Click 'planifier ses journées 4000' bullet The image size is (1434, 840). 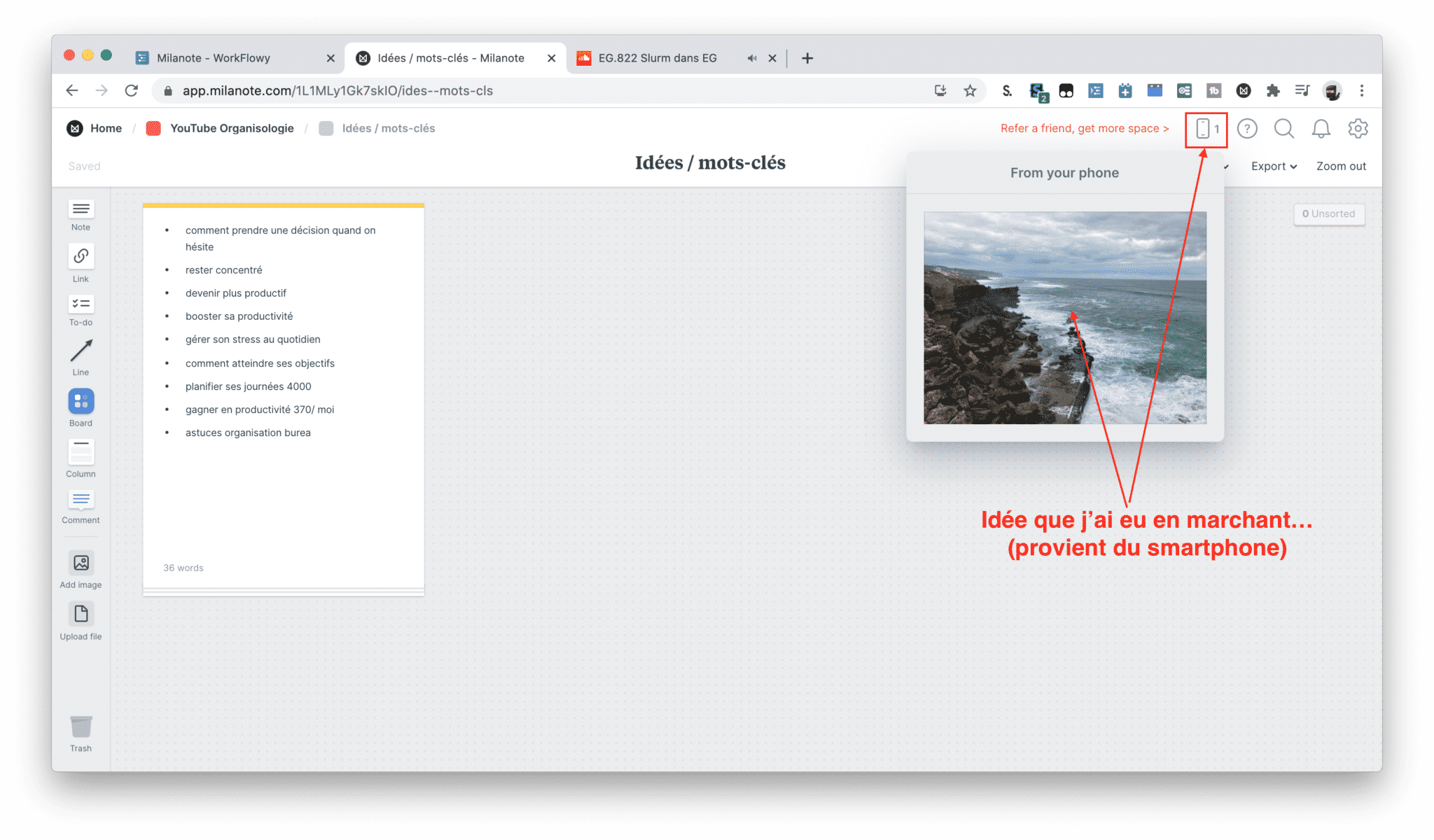(248, 386)
